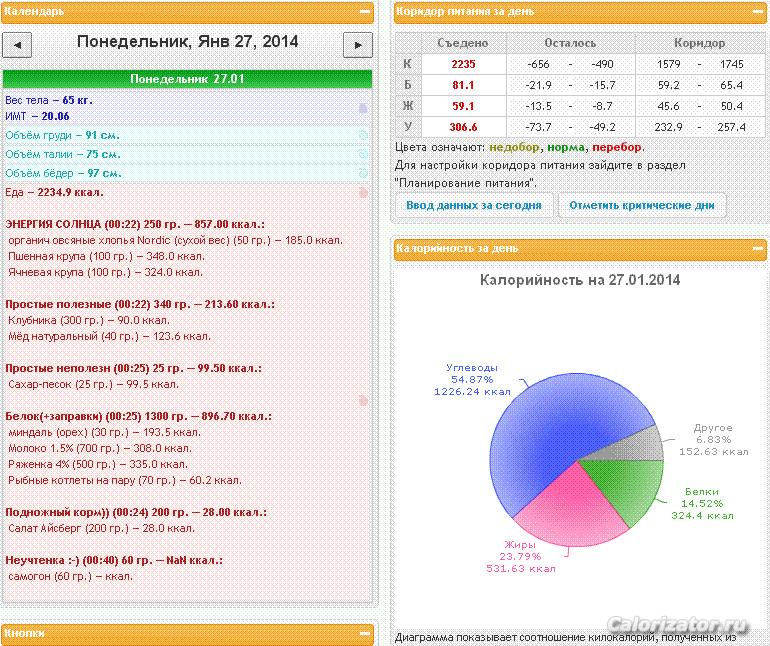Click Молоко 1.5% (700 гр.) item
The image size is (770, 646).
pos(100,449)
